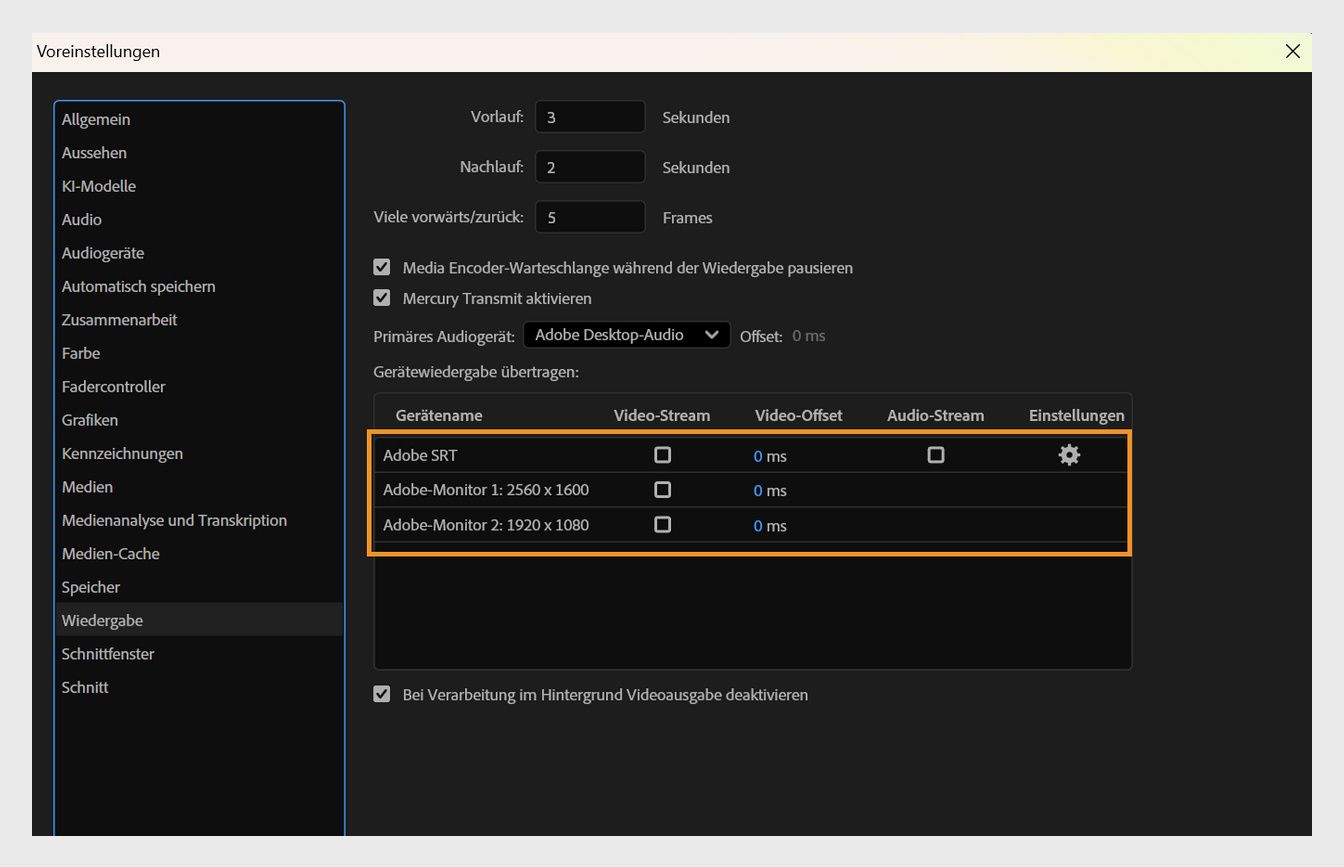This screenshot has width=1344, height=867.
Task: Switch to Medien-Cache preferences
Action: click(111, 553)
